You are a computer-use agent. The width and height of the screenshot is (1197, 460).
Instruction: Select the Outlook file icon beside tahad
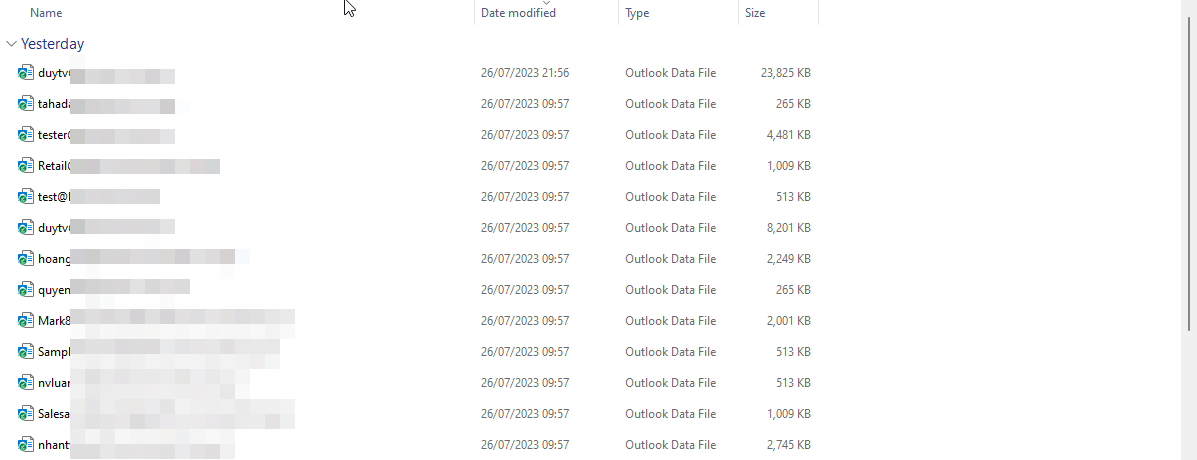click(x=26, y=104)
